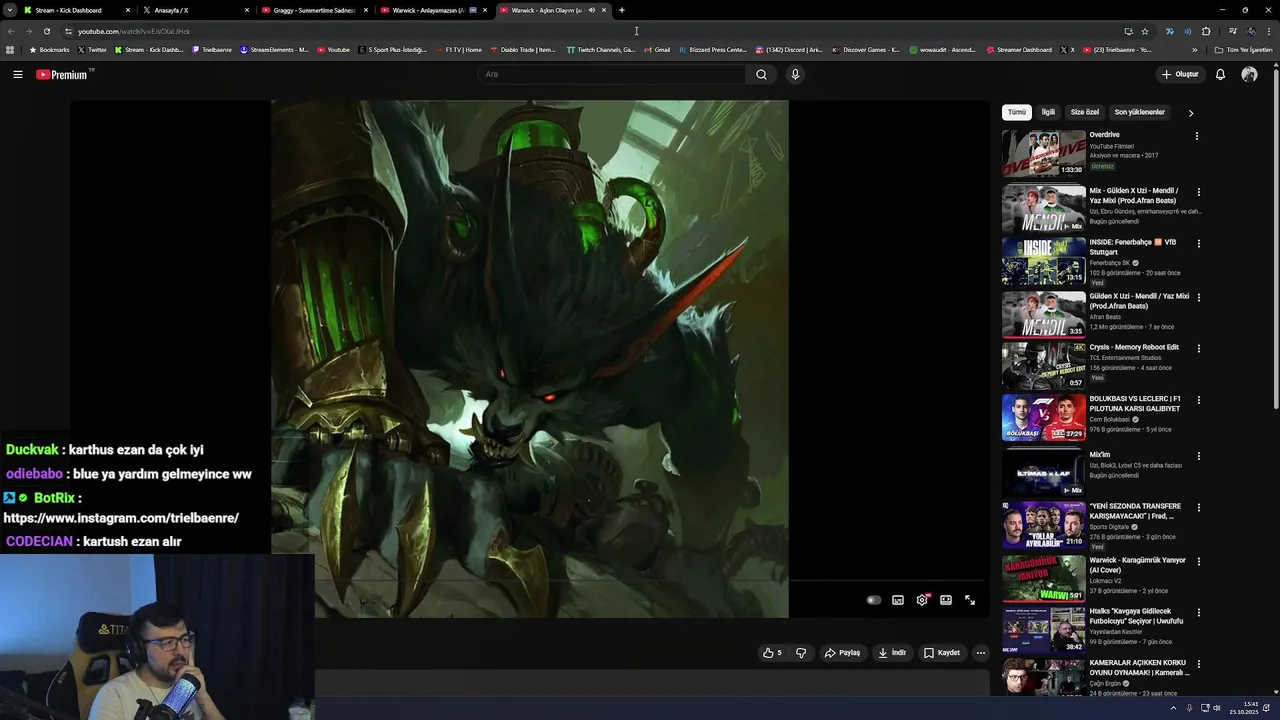The width and height of the screenshot is (1280, 720).
Task: Open a new browser tab
Action: (622, 10)
